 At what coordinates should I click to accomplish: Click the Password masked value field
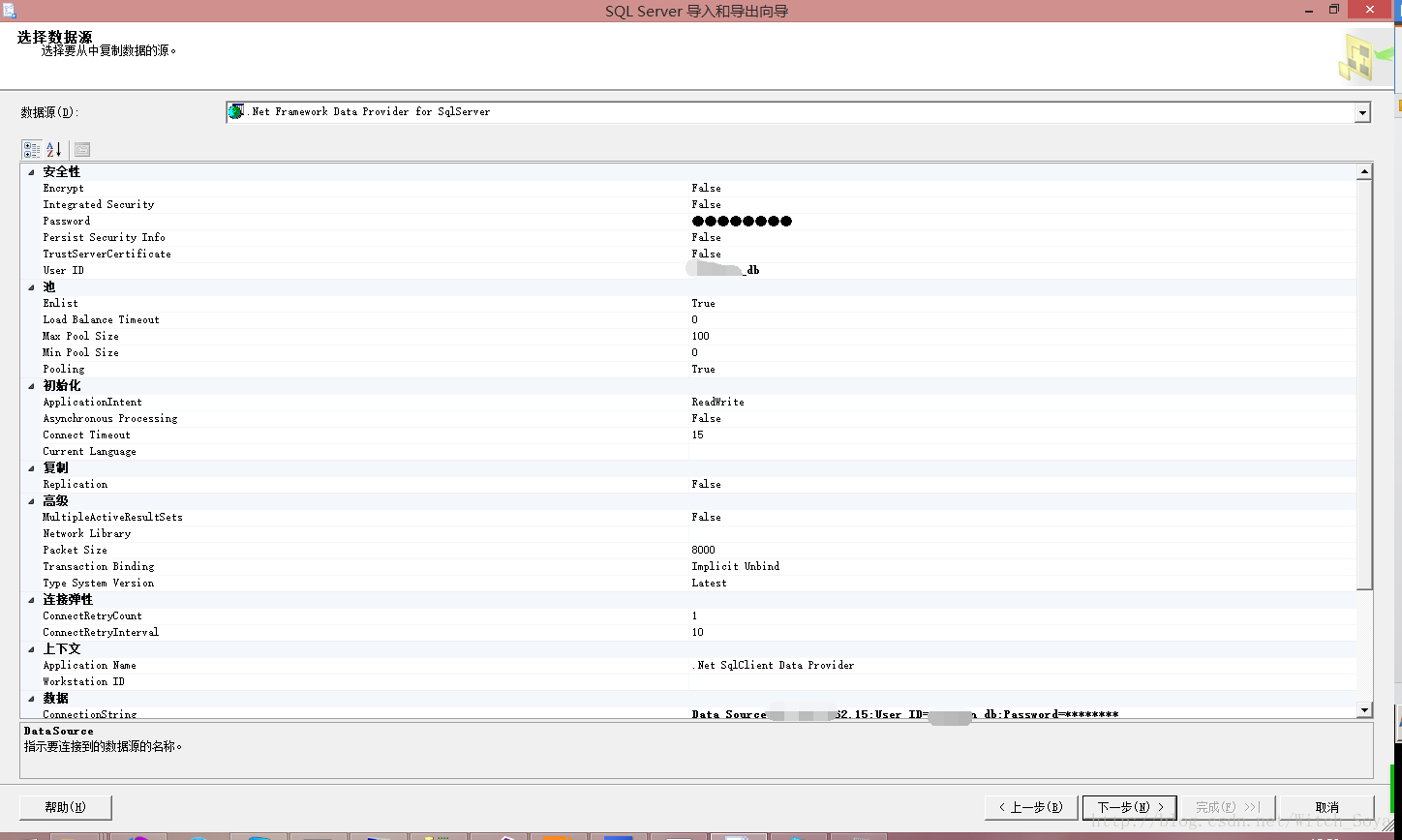(x=1022, y=221)
